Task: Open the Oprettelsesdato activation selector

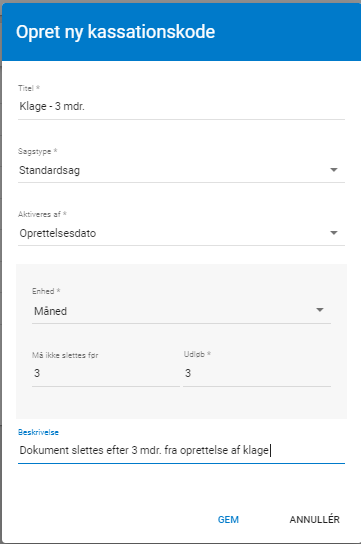Action: coord(181,233)
